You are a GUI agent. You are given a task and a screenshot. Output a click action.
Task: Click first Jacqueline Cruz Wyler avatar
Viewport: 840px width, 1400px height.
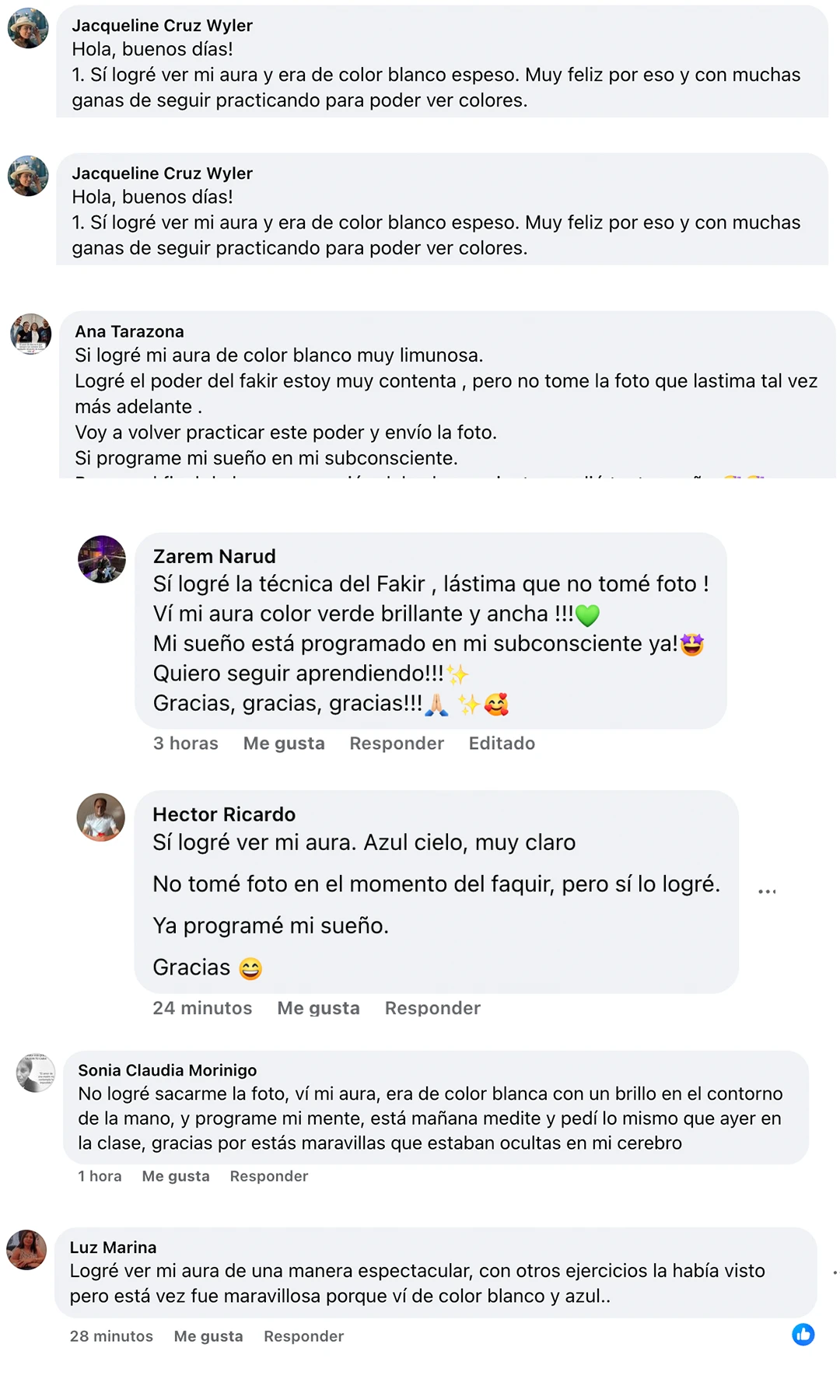(x=28, y=28)
